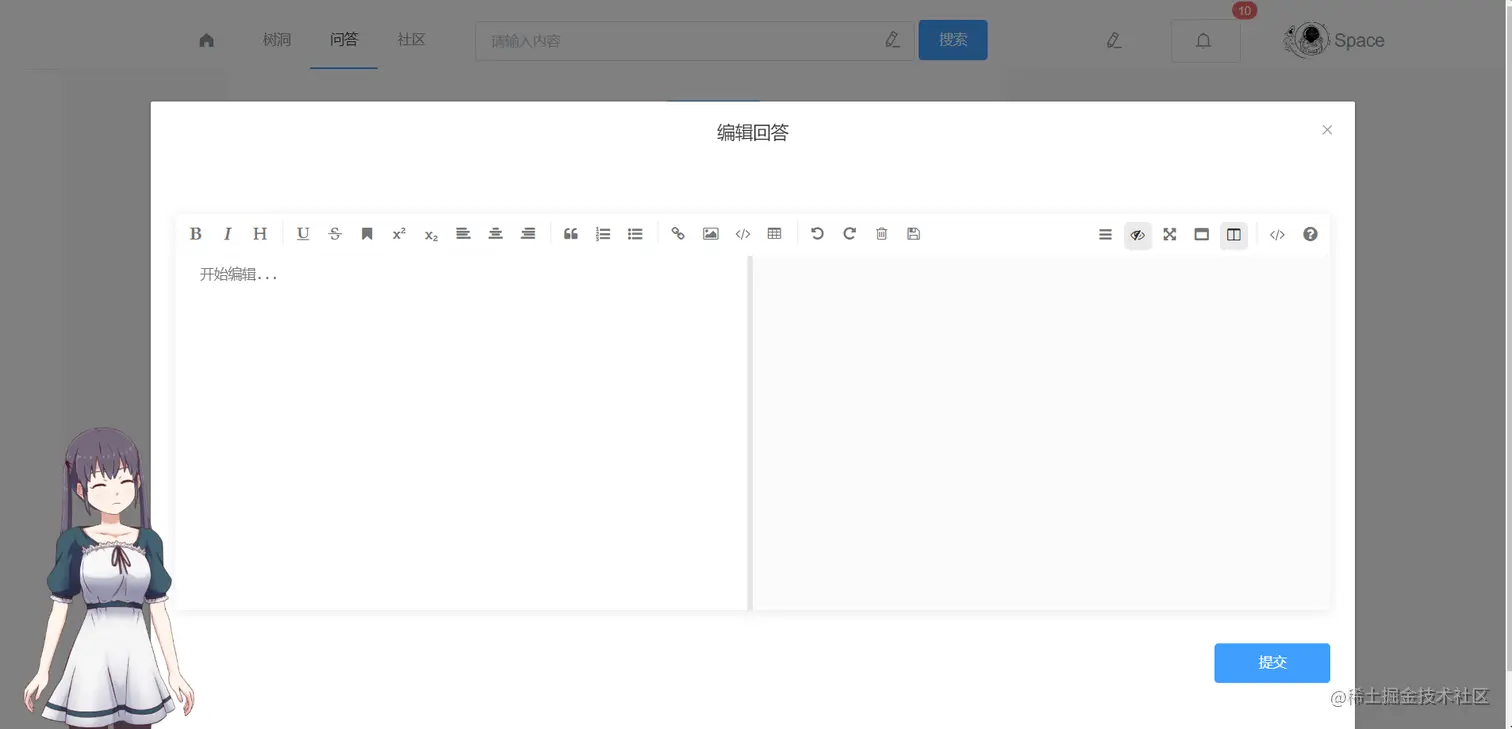Image resolution: width=1512 pixels, height=729 pixels.
Task: Open notifications bell with 10 badge
Action: 1205,41
